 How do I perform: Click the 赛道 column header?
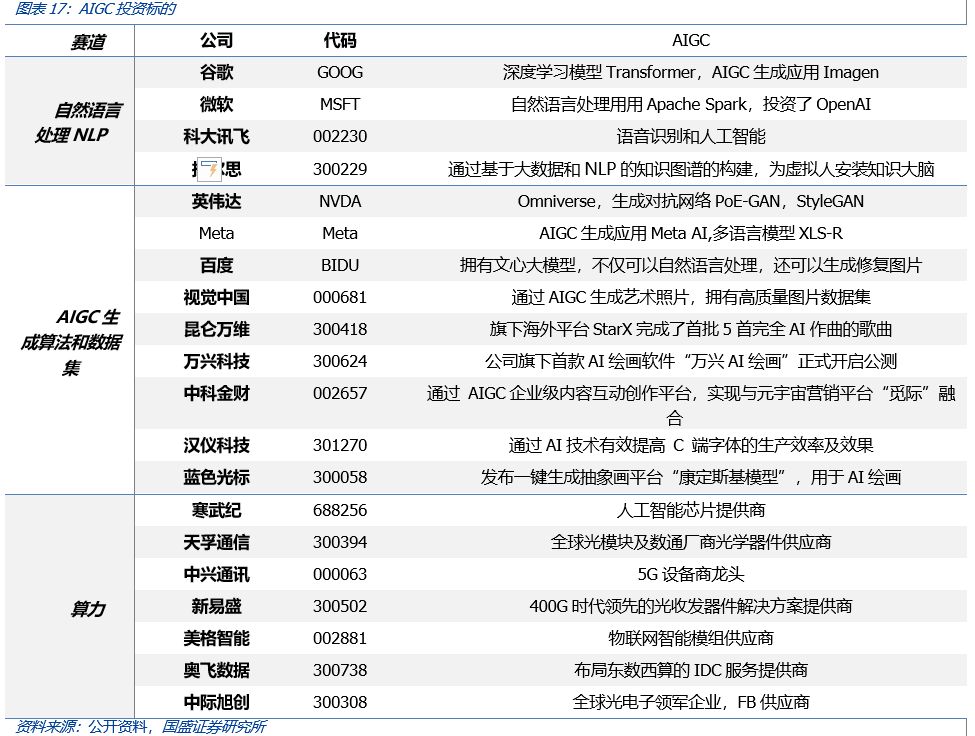pyautogui.click(x=90, y=40)
